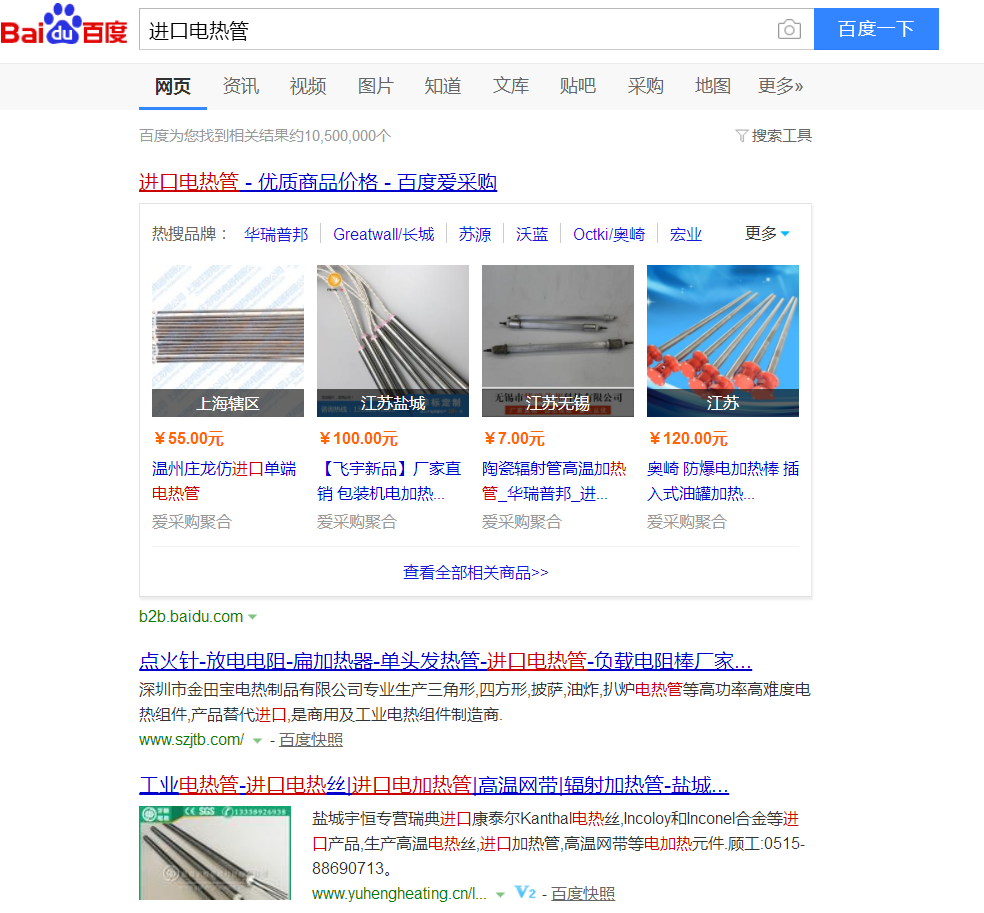The width and height of the screenshot is (984, 913).
Task: Click 查看全部相关商品>> link
Action: (x=476, y=572)
